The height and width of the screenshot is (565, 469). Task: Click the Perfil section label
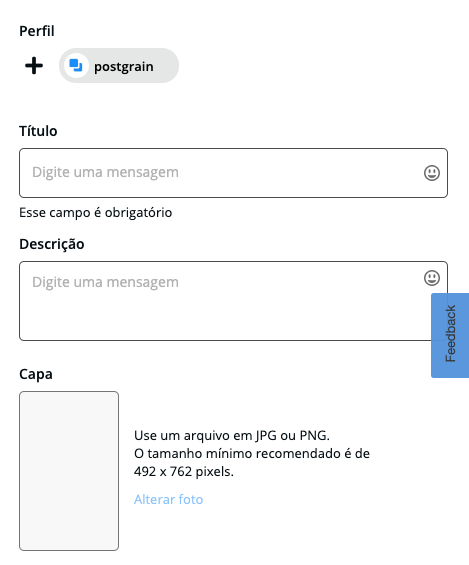[x=37, y=31]
